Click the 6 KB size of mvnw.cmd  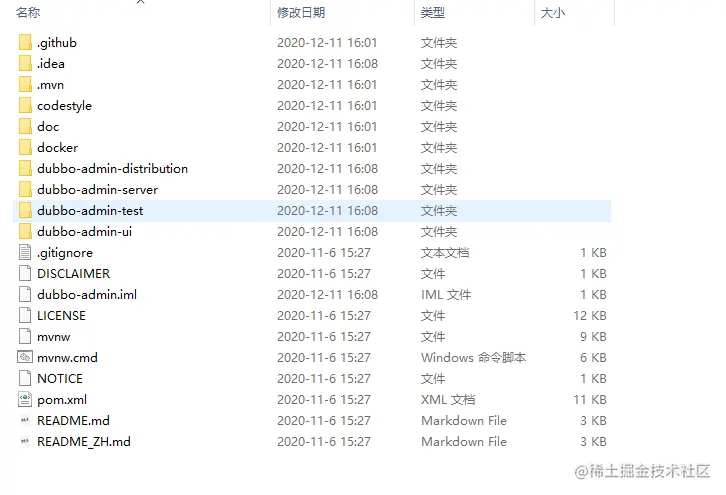tap(593, 357)
